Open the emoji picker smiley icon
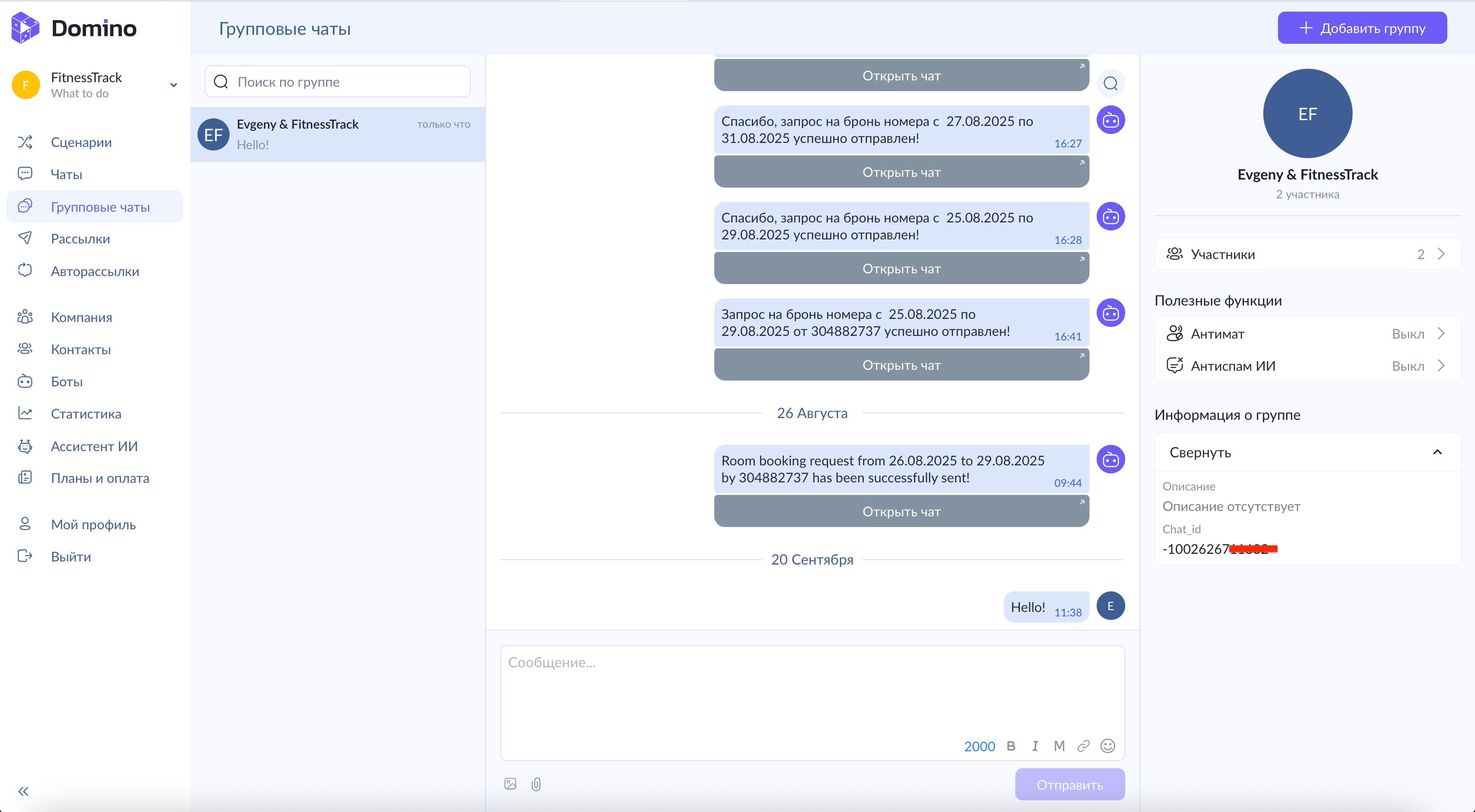The height and width of the screenshot is (812, 1475). pos(1107,746)
